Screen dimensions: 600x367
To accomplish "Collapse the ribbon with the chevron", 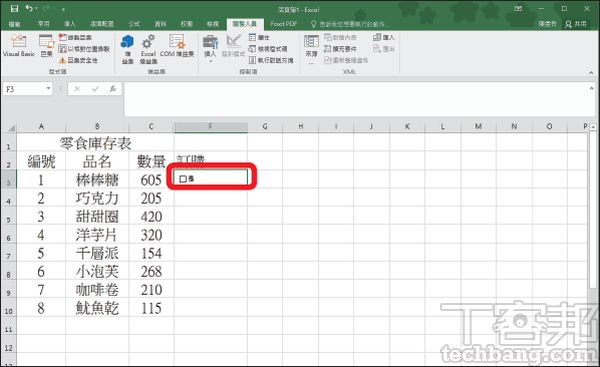I will click(591, 72).
